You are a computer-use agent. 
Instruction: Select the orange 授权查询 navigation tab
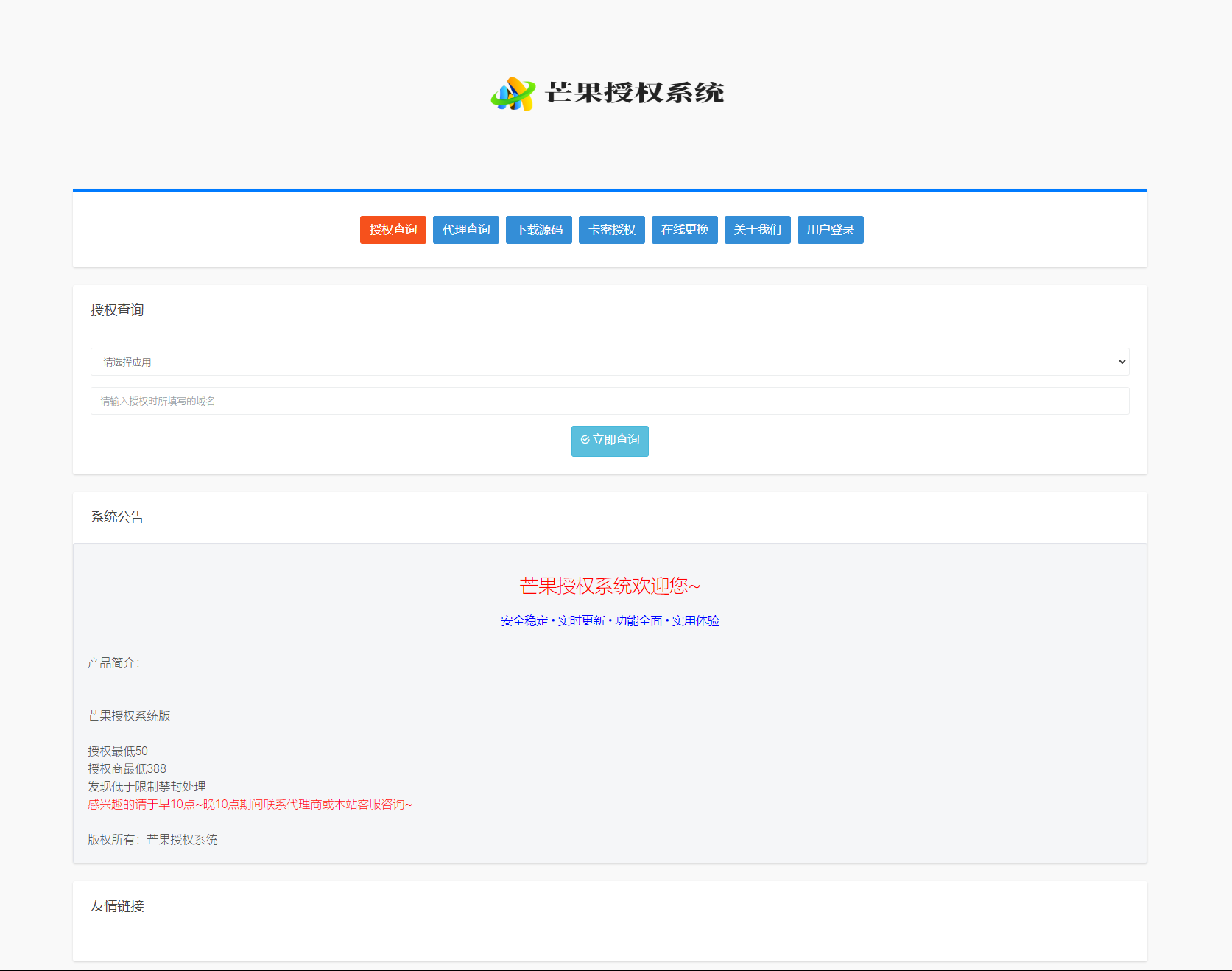click(x=393, y=230)
